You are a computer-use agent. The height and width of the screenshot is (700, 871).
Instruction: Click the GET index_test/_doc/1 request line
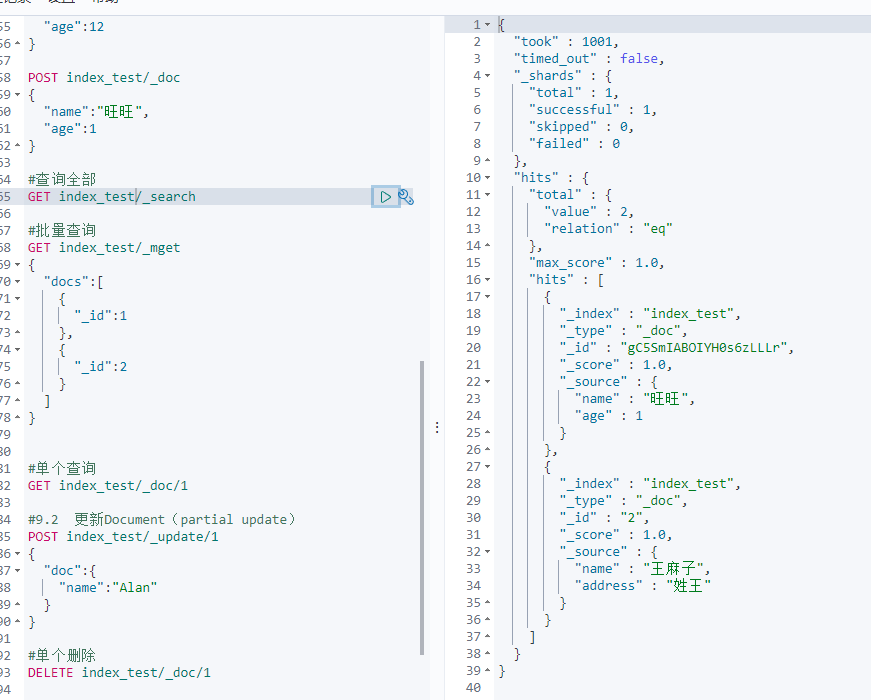click(x=108, y=486)
